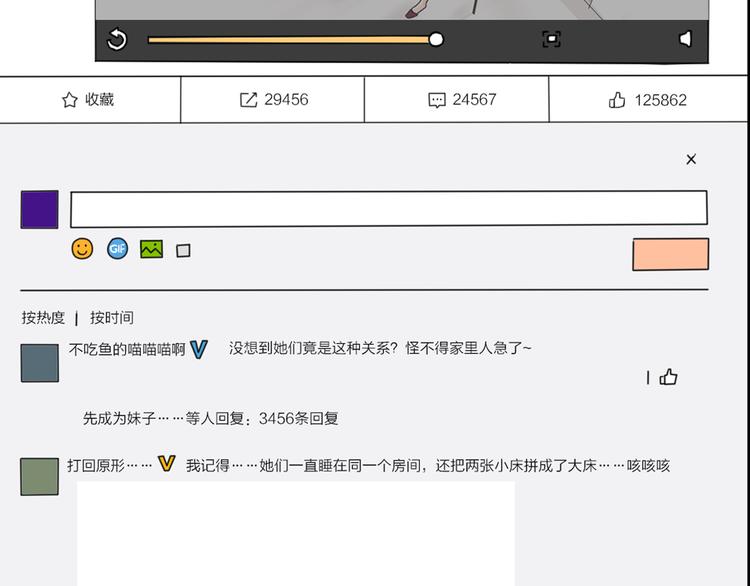750x586 pixels.
Task: Sort comments by 按时间
Action: tap(112, 318)
